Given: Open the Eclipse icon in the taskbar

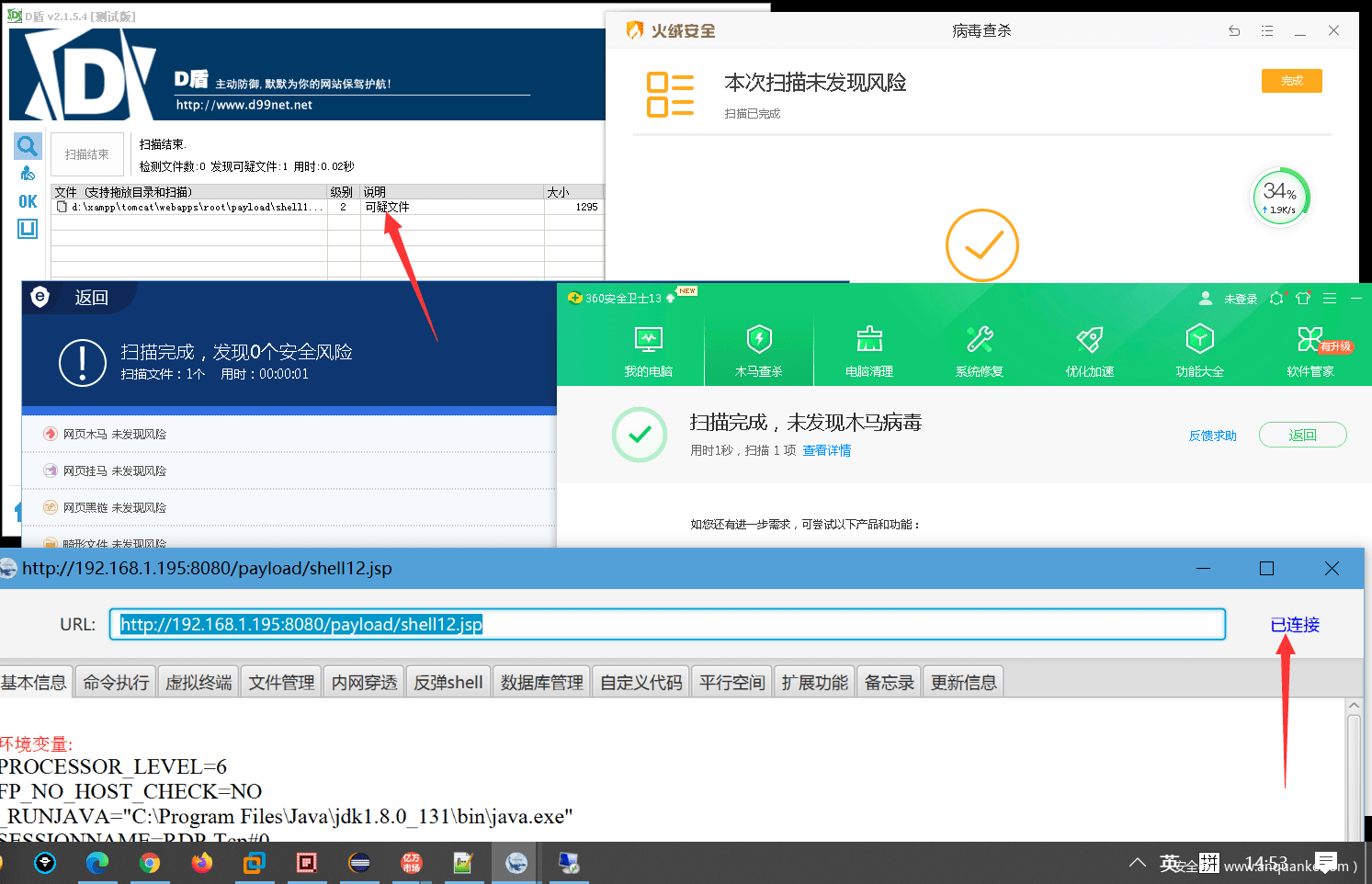Looking at the screenshot, I should pyautogui.click(x=359, y=863).
